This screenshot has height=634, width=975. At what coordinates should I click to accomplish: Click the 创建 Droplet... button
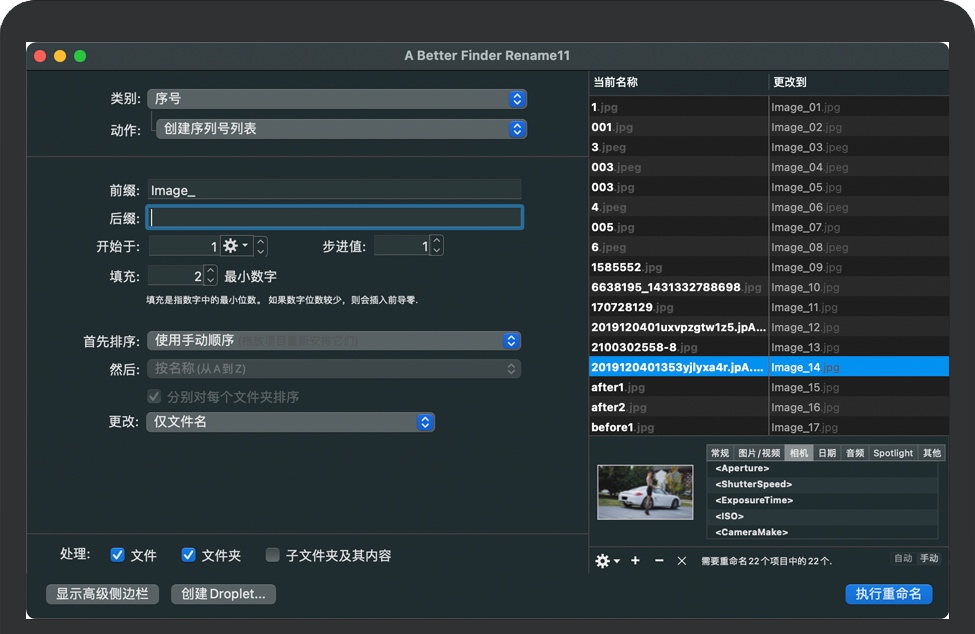tap(223, 594)
